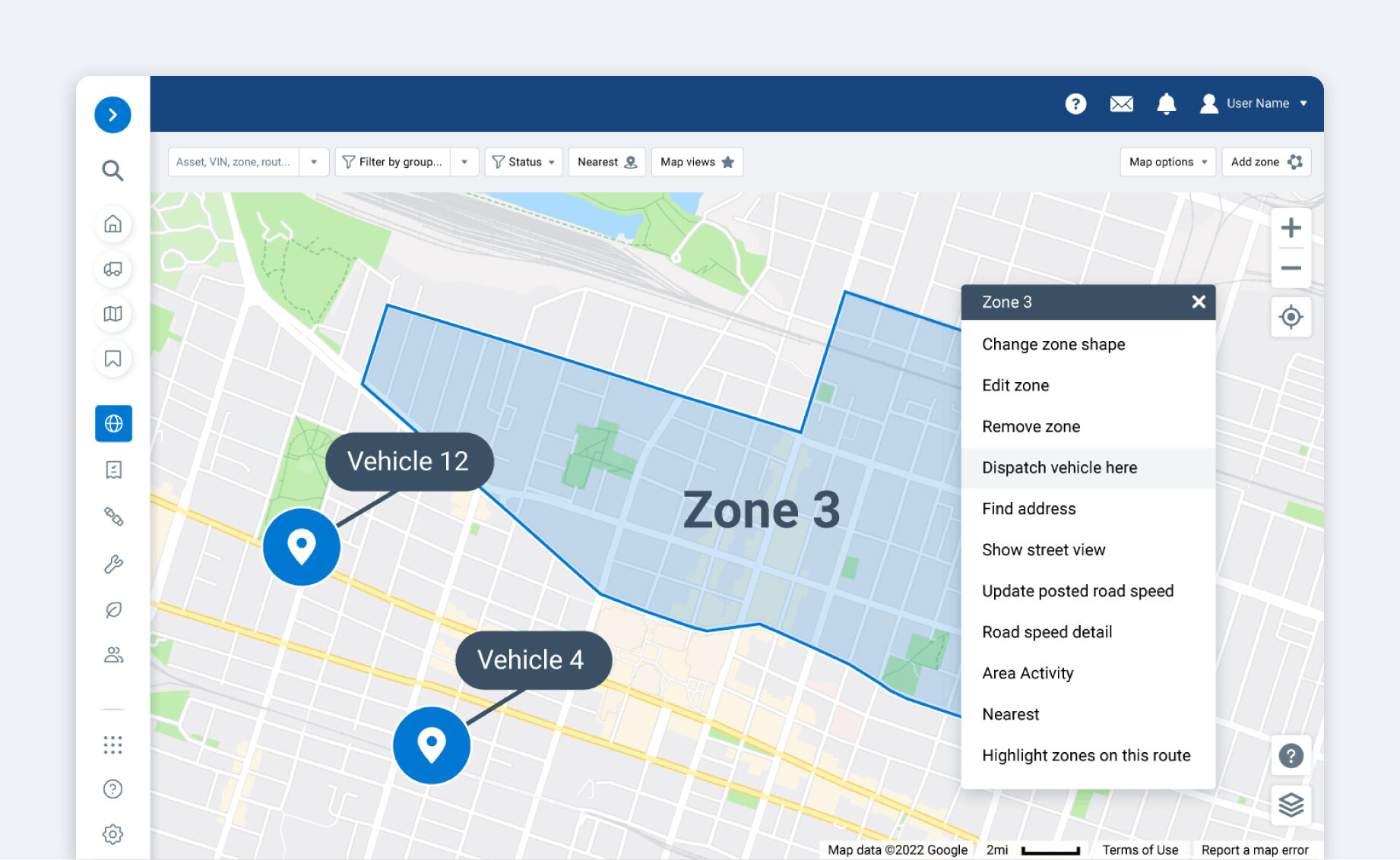Screen dimensions: 1400x860
Task: Open notifications bell icon
Action: coord(1166,103)
